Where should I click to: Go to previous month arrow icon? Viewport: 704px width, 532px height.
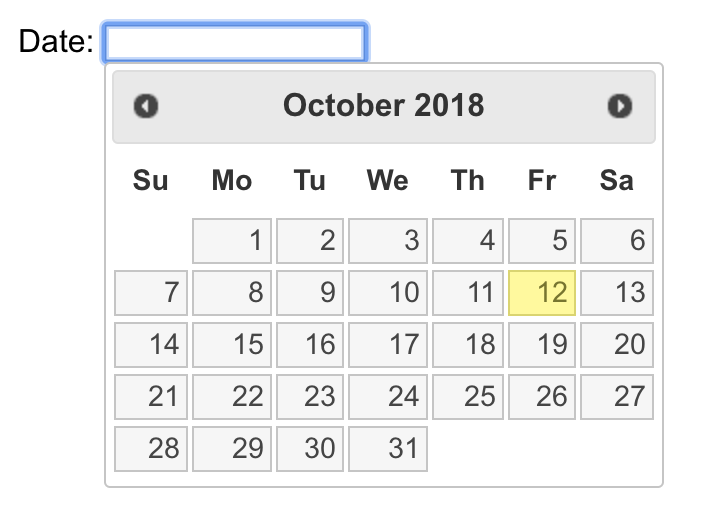(x=146, y=106)
